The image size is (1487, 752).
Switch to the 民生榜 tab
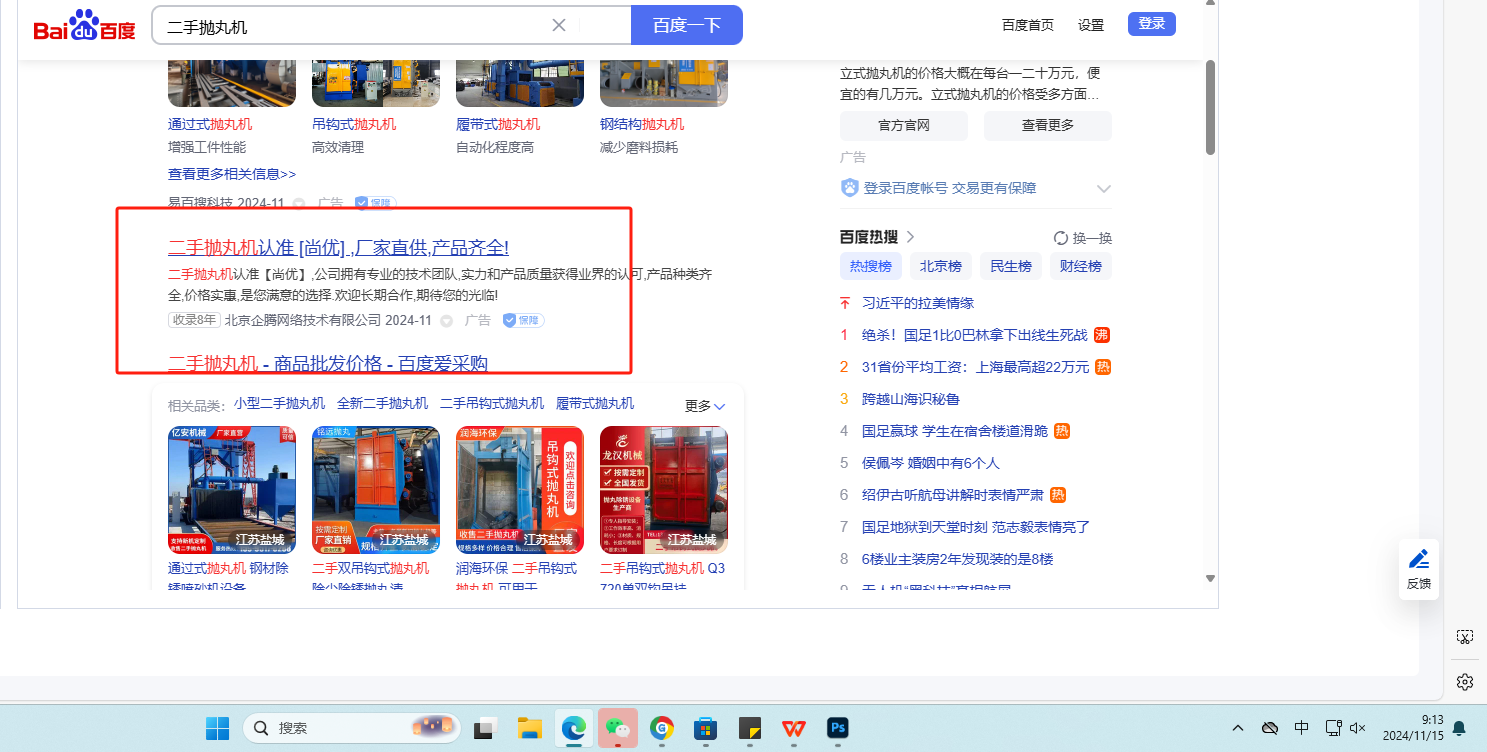click(x=1011, y=266)
